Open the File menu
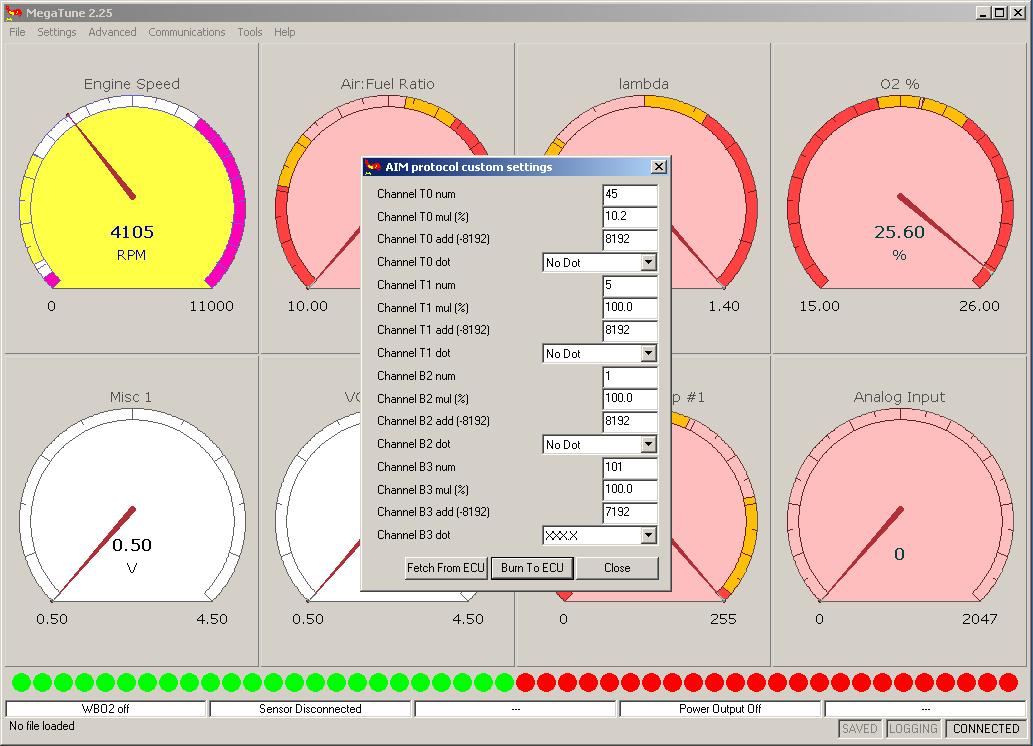This screenshot has height=746, width=1033. pyautogui.click(x=17, y=32)
